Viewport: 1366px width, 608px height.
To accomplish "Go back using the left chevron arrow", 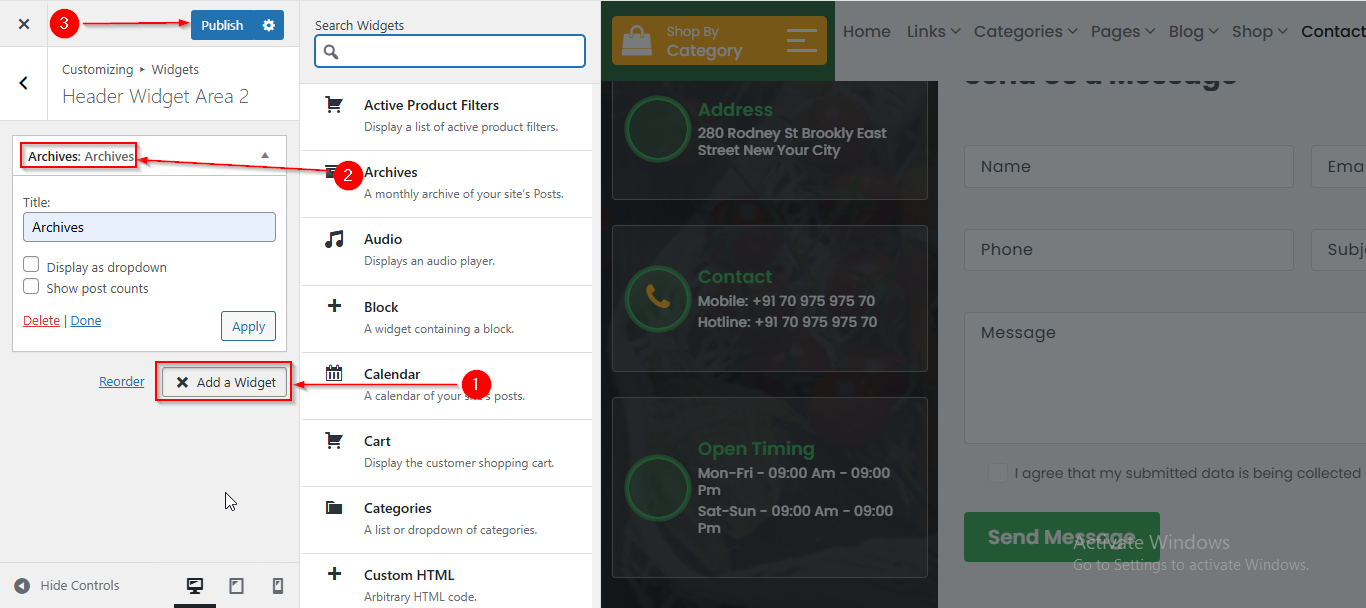I will [24, 83].
